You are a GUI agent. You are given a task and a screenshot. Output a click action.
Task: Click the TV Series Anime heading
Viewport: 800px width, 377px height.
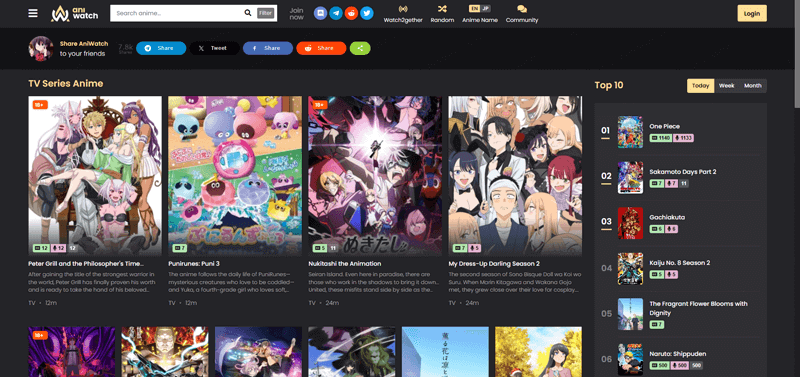point(66,84)
